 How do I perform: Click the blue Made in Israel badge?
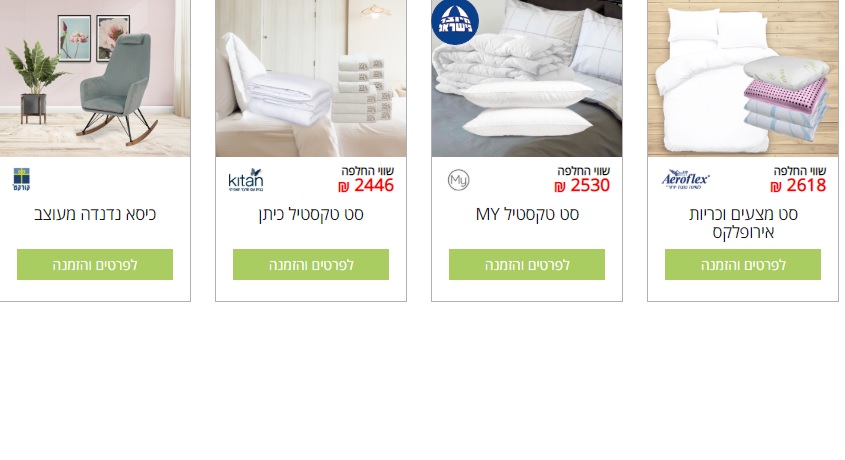[x=455, y=22]
